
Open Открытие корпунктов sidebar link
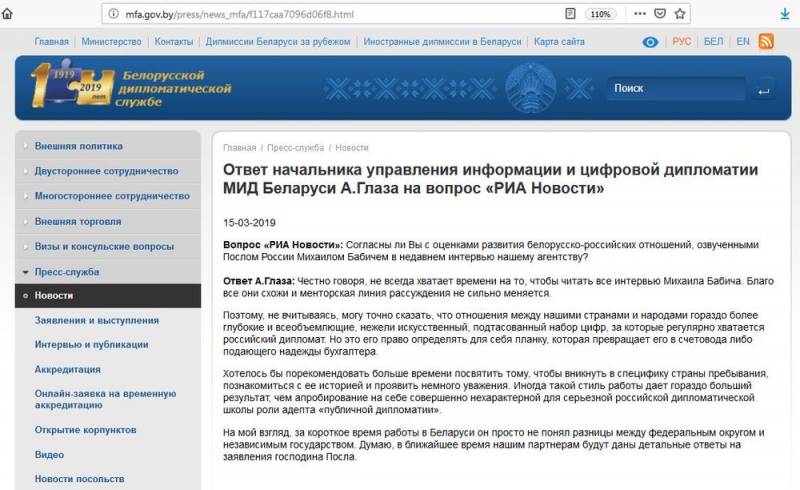[85, 430]
